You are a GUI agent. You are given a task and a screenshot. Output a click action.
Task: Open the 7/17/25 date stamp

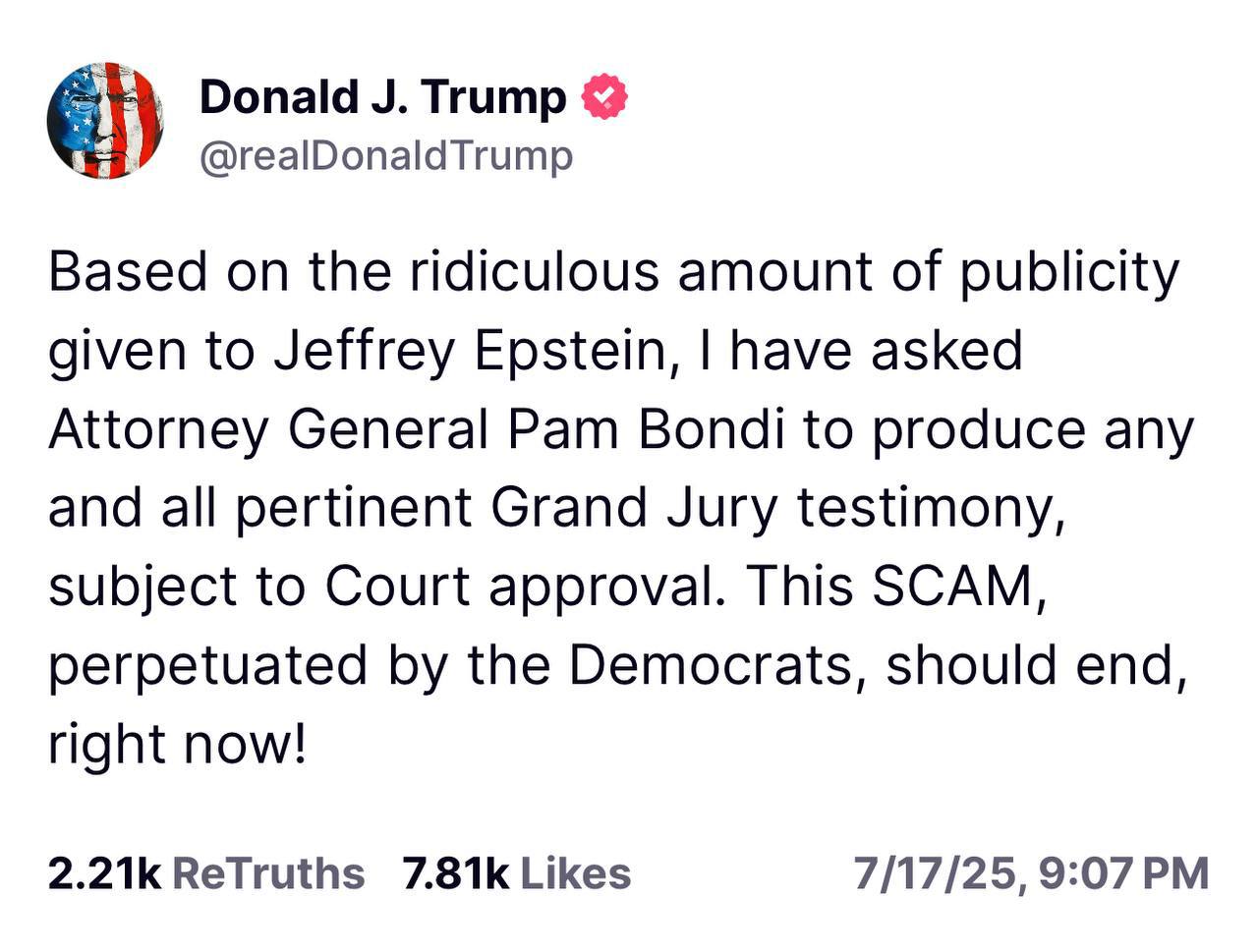(x=937, y=873)
